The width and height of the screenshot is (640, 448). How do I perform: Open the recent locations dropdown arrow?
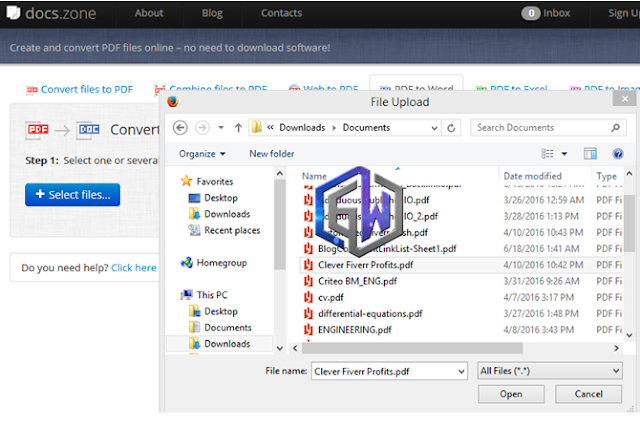coord(221,128)
